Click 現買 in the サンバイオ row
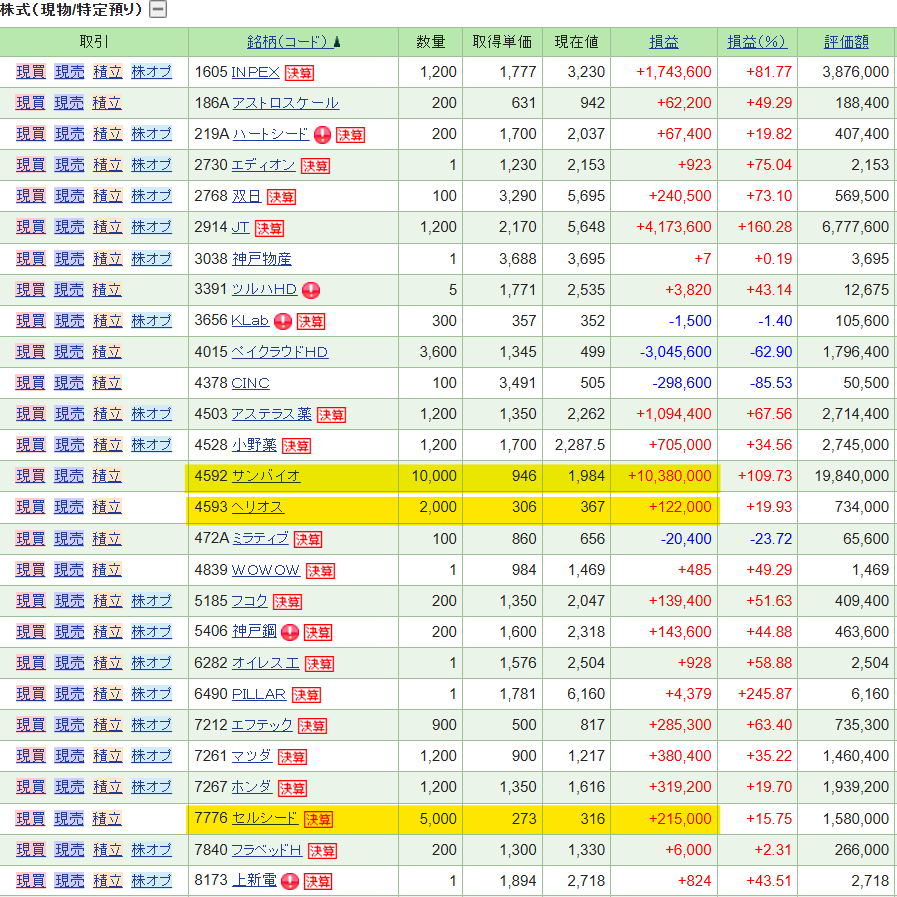 point(30,476)
